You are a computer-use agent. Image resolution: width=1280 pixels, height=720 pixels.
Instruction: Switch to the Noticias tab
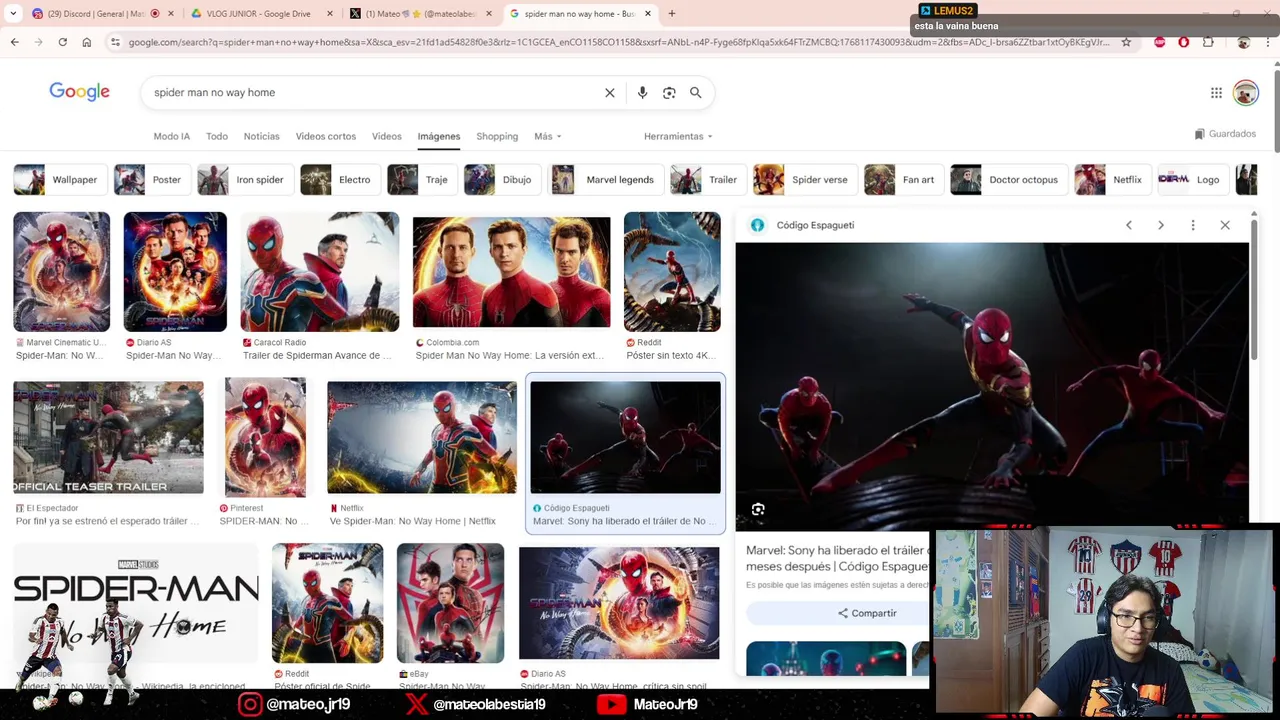pos(262,136)
